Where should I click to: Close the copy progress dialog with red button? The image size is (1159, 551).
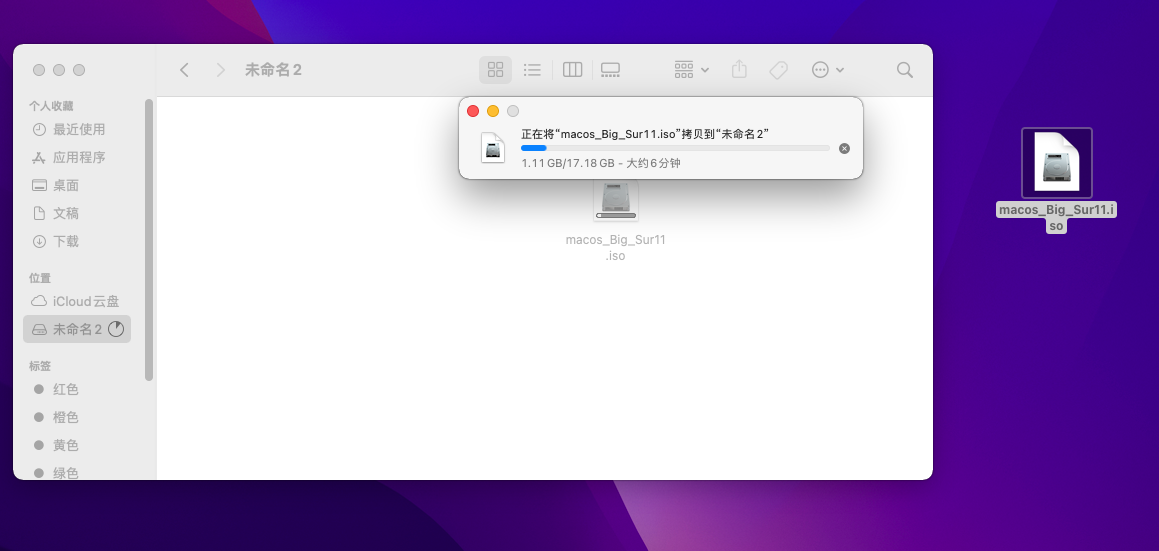coord(473,111)
